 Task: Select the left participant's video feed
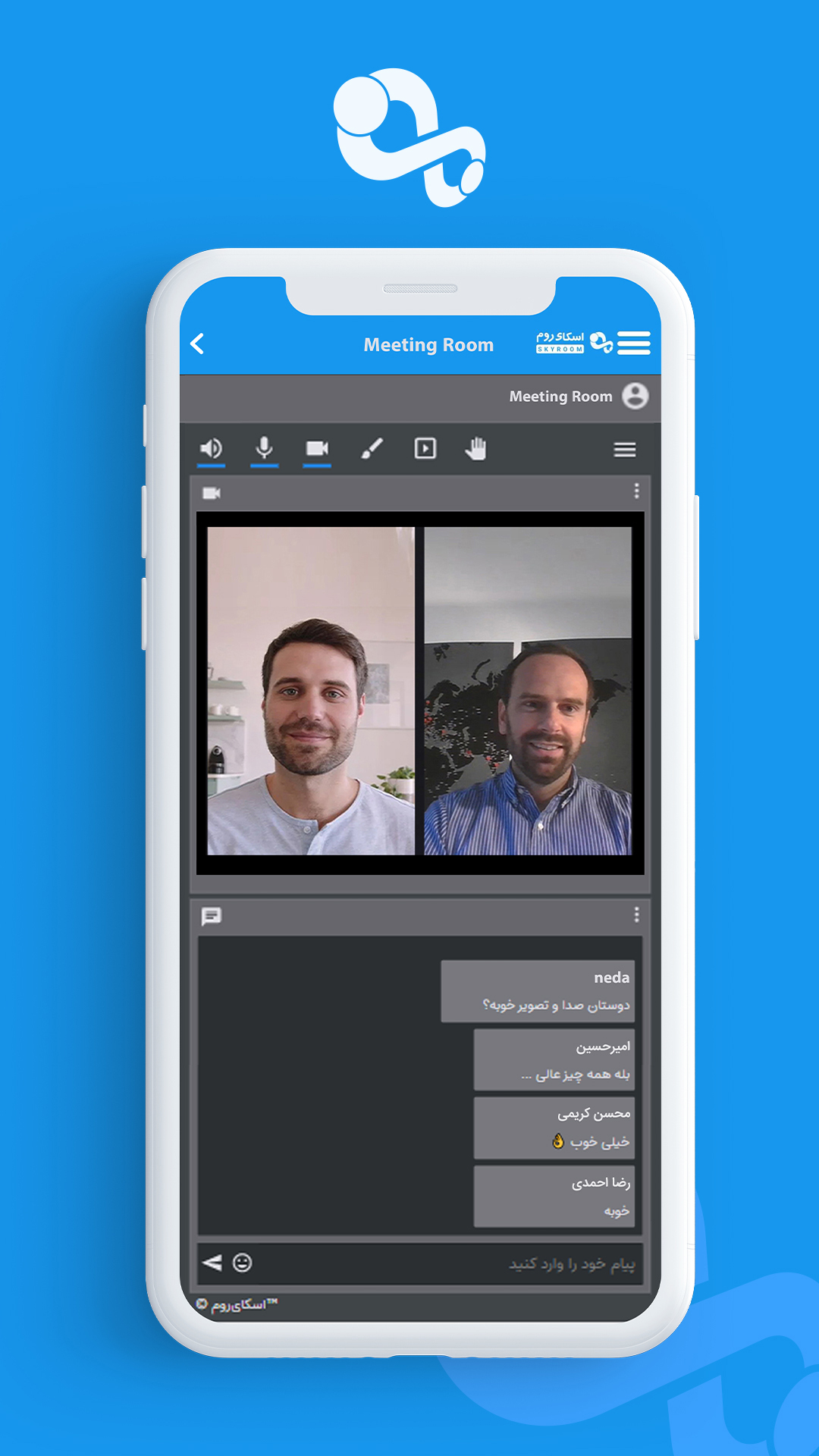311,692
